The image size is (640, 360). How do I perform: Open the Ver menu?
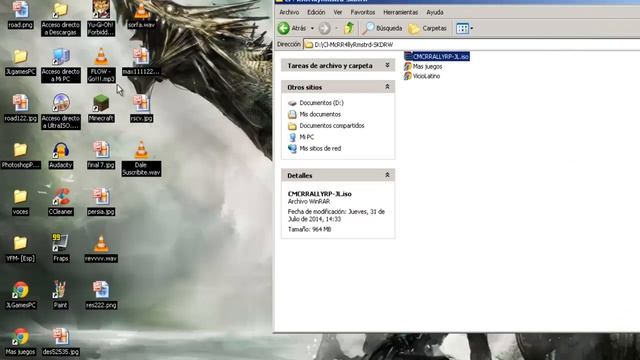click(338, 12)
